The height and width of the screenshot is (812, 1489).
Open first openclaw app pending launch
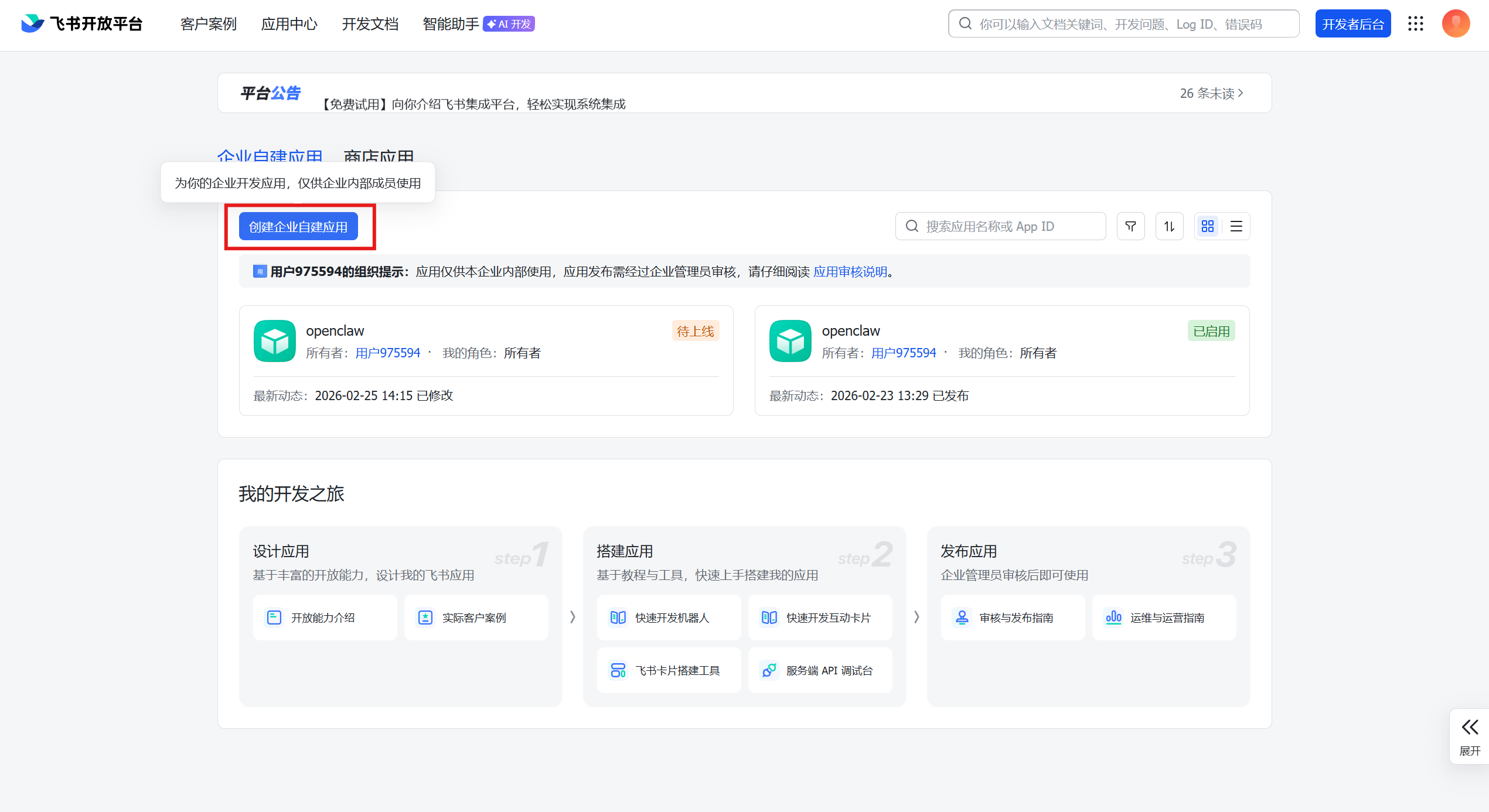(x=335, y=331)
